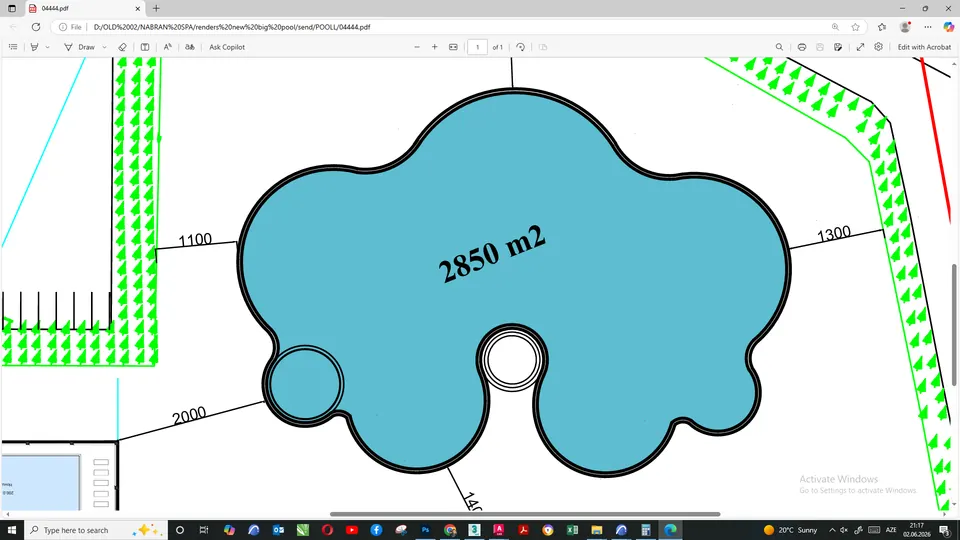
Task: Click the 2000 dimension label
Action: pyautogui.click(x=189, y=416)
